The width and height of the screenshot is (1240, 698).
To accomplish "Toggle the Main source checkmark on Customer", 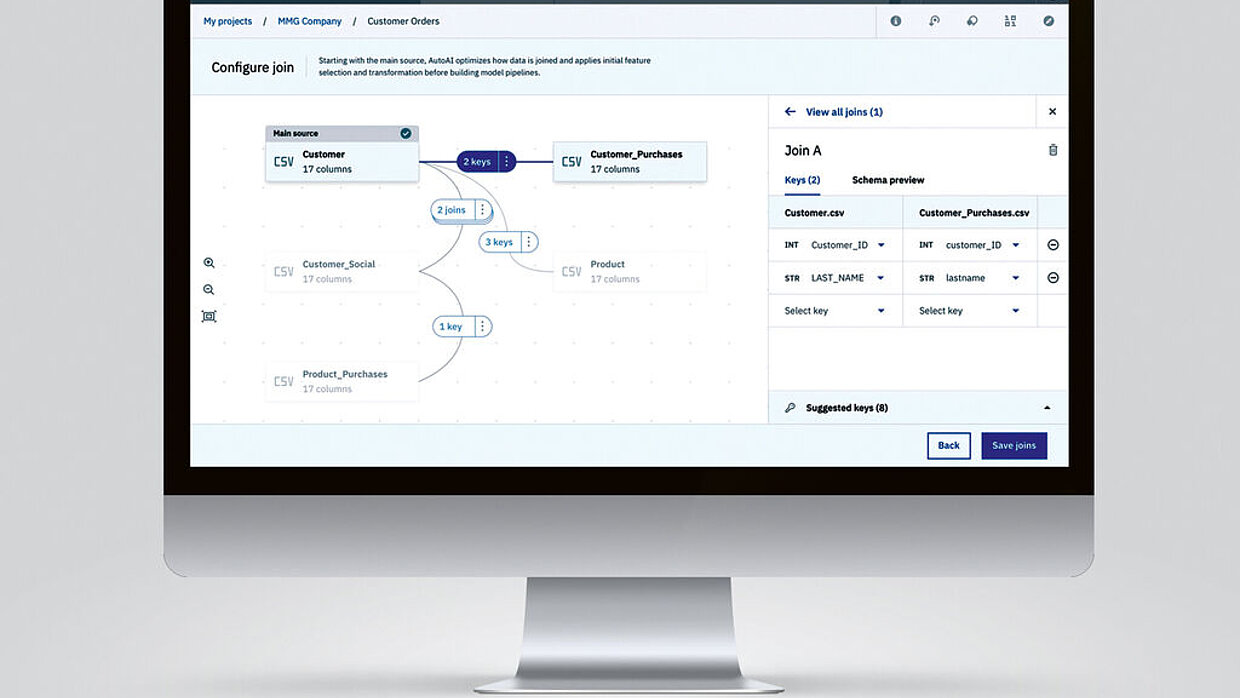I will pos(405,133).
